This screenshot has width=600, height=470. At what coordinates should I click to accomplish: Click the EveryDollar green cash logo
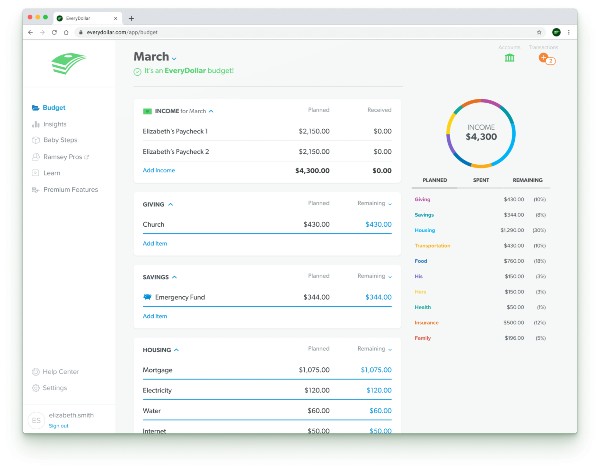(x=69, y=63)
